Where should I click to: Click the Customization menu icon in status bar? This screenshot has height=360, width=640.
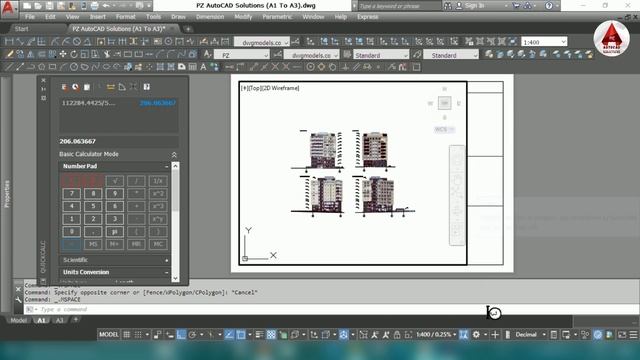pyautogui.click(x=633, y=335)
